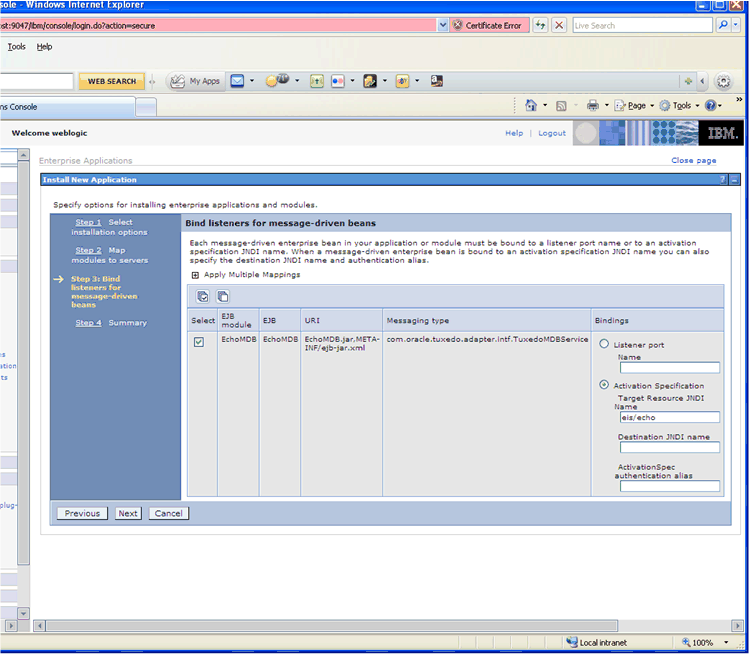
Task: Open the address bar URL dropdown
Action: 443,25
